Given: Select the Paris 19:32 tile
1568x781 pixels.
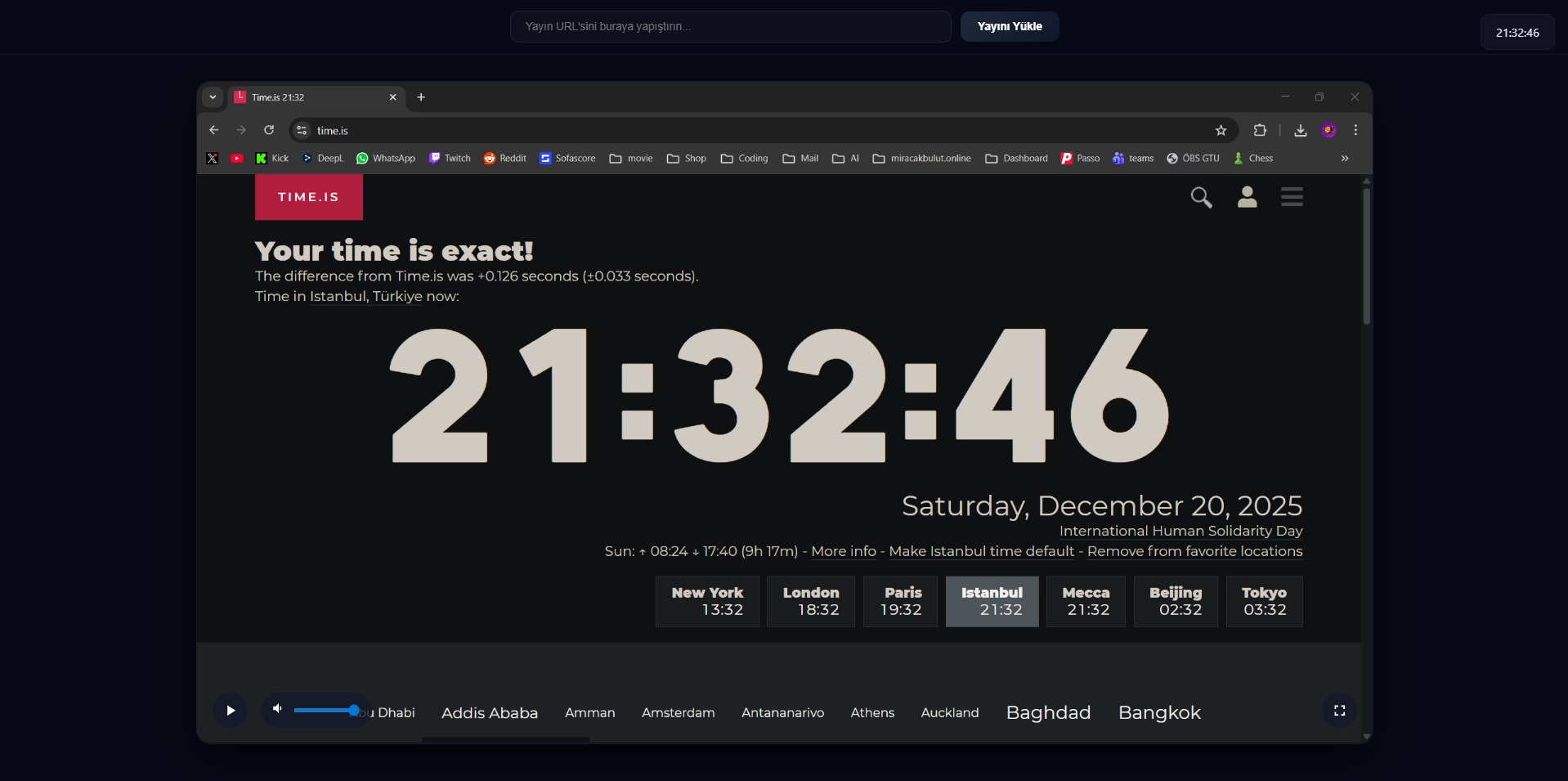Looking at the screenshot, I should coord(901,601).
